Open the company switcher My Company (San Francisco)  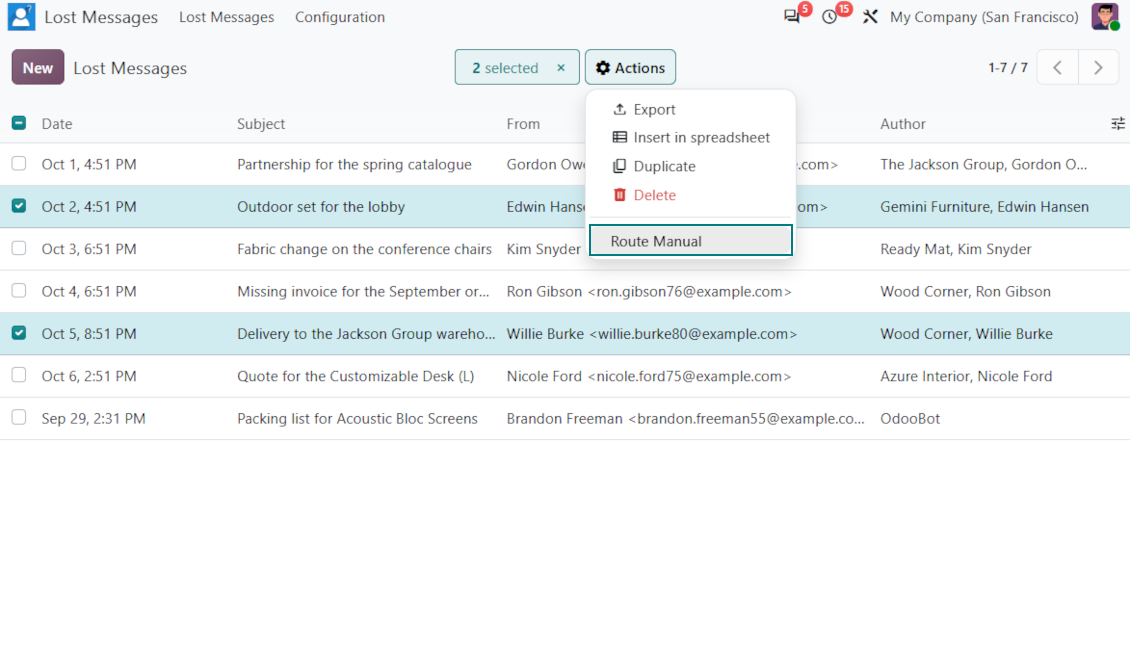tap(984, 17)
